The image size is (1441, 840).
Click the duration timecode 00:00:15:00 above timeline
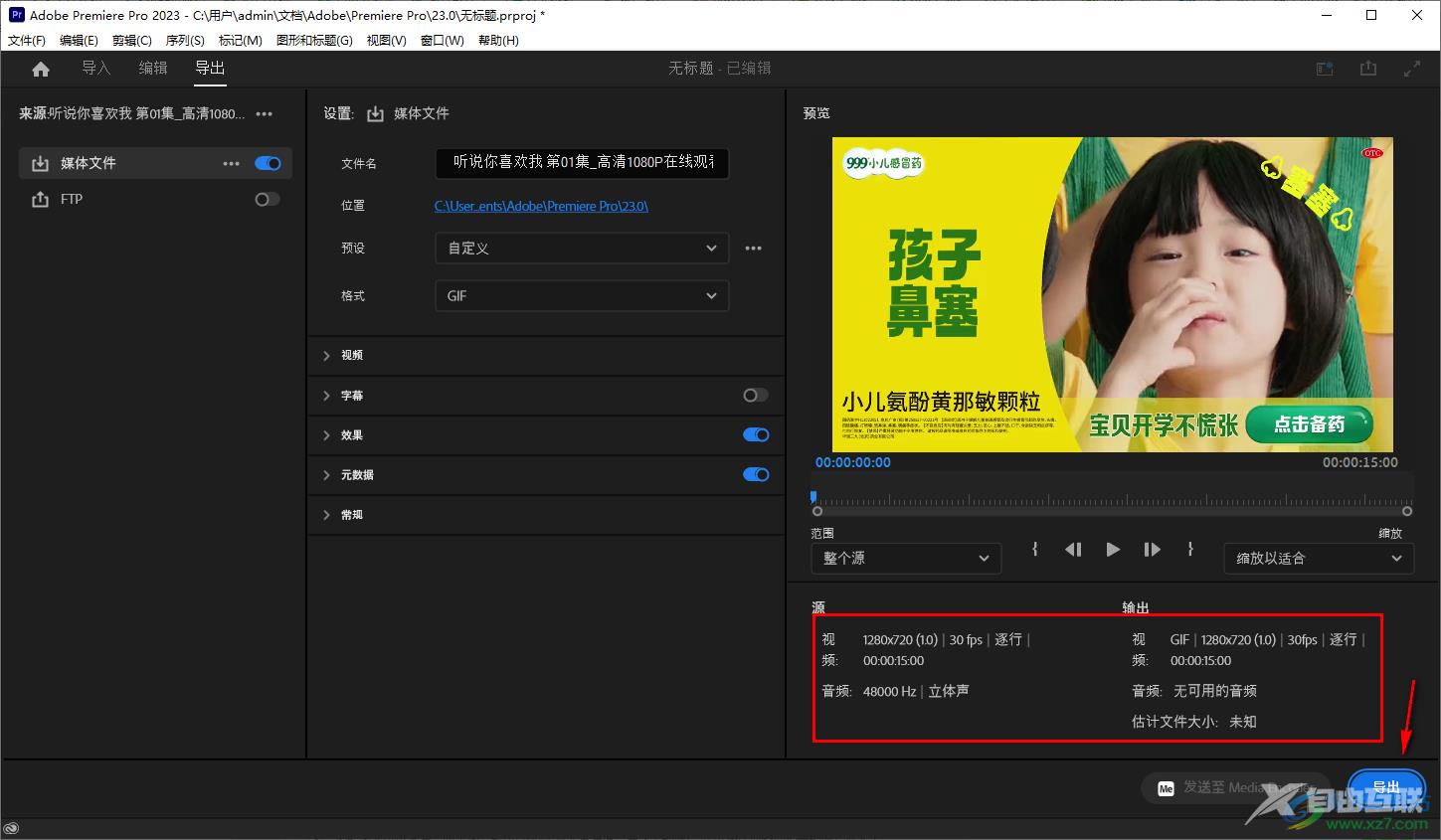[x=1359, y=462]
